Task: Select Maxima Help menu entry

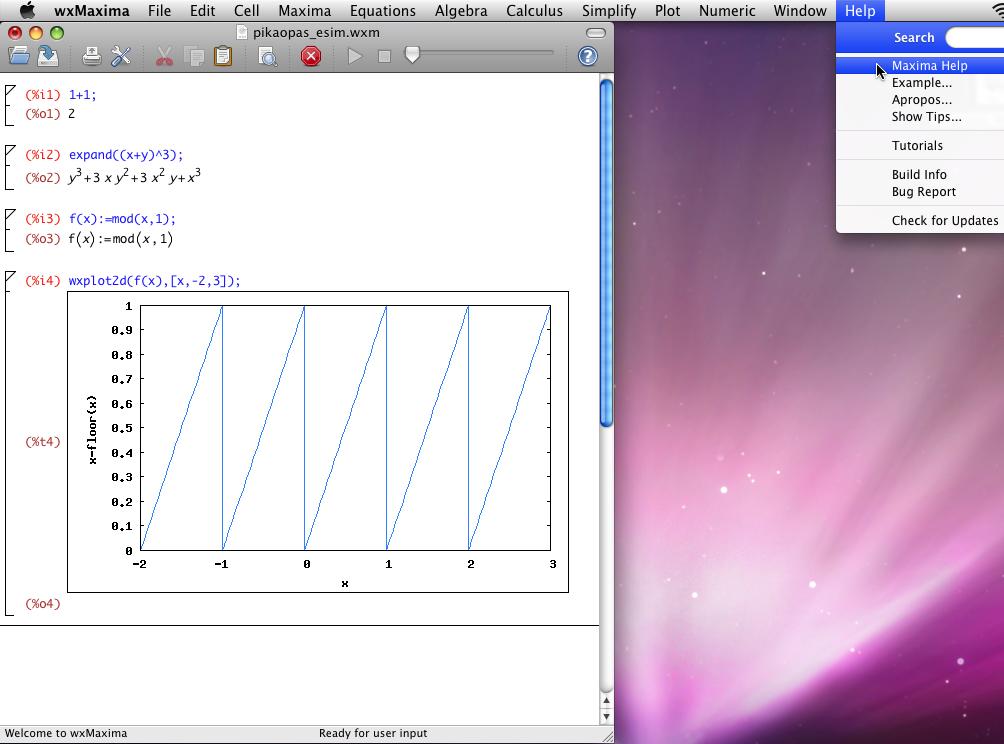Action: click(920, 65)
